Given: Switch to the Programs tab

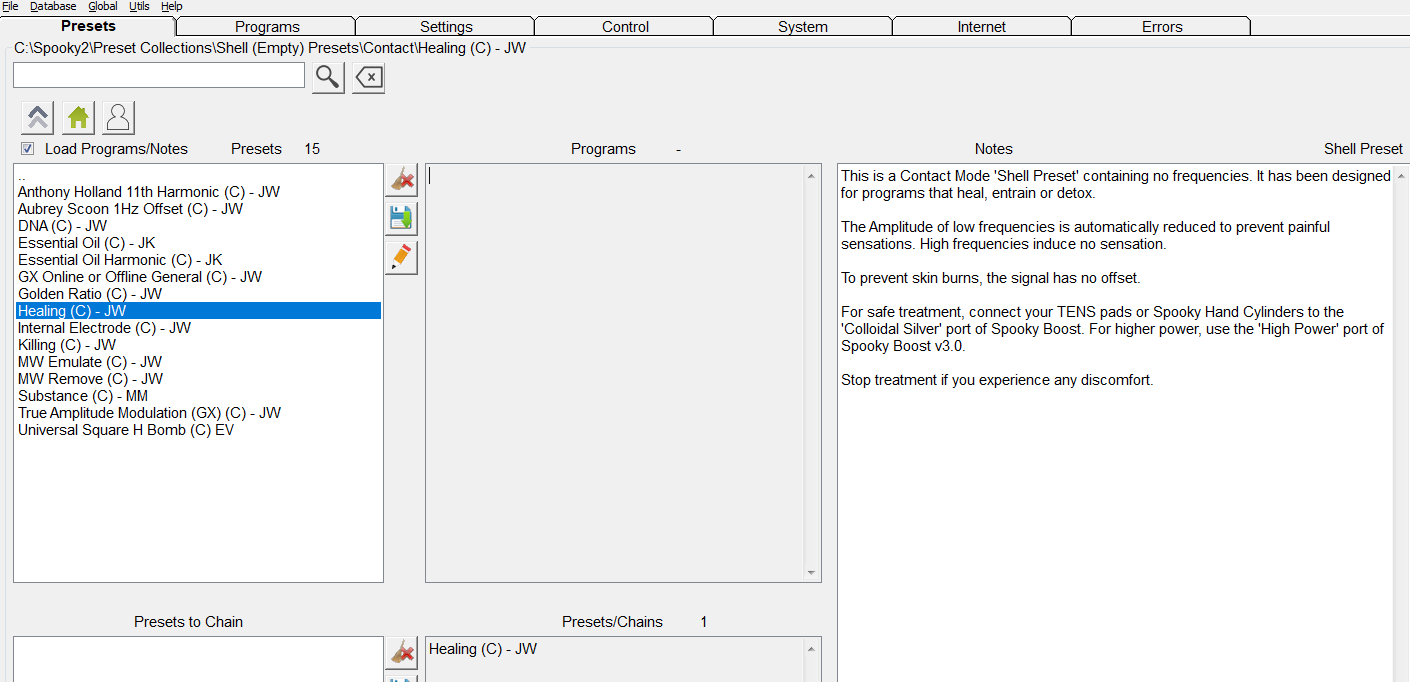Looking at the screenshot, I should (x=267, y=27).
